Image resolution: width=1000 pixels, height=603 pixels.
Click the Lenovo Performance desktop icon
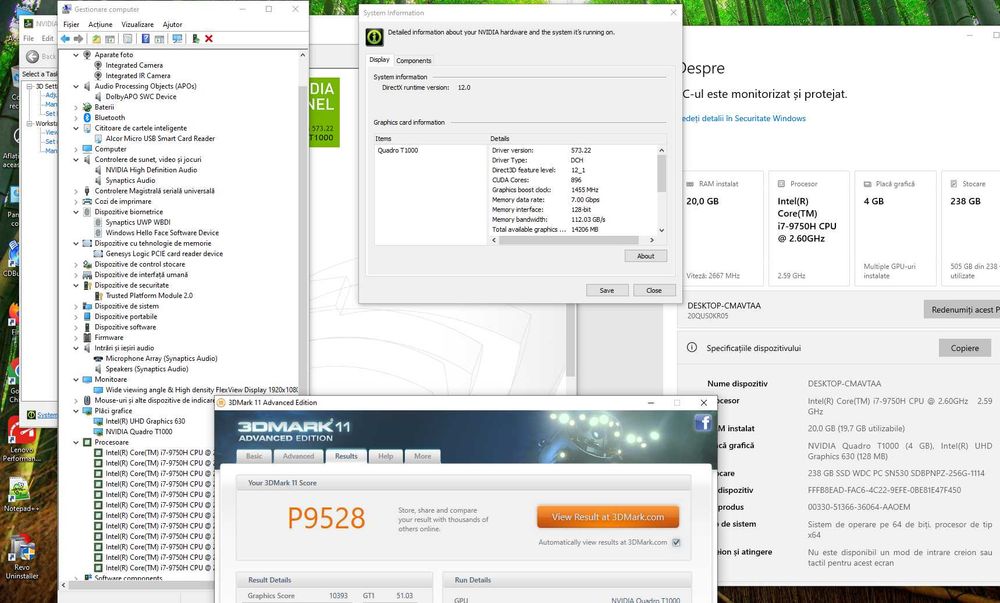(x=21, y=440)
